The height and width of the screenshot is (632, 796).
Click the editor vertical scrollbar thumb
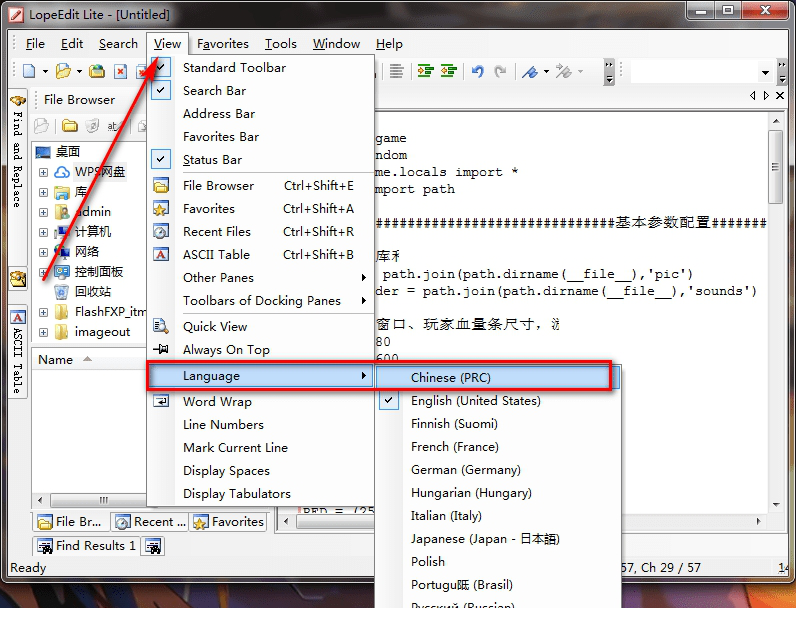click(775, 167)
